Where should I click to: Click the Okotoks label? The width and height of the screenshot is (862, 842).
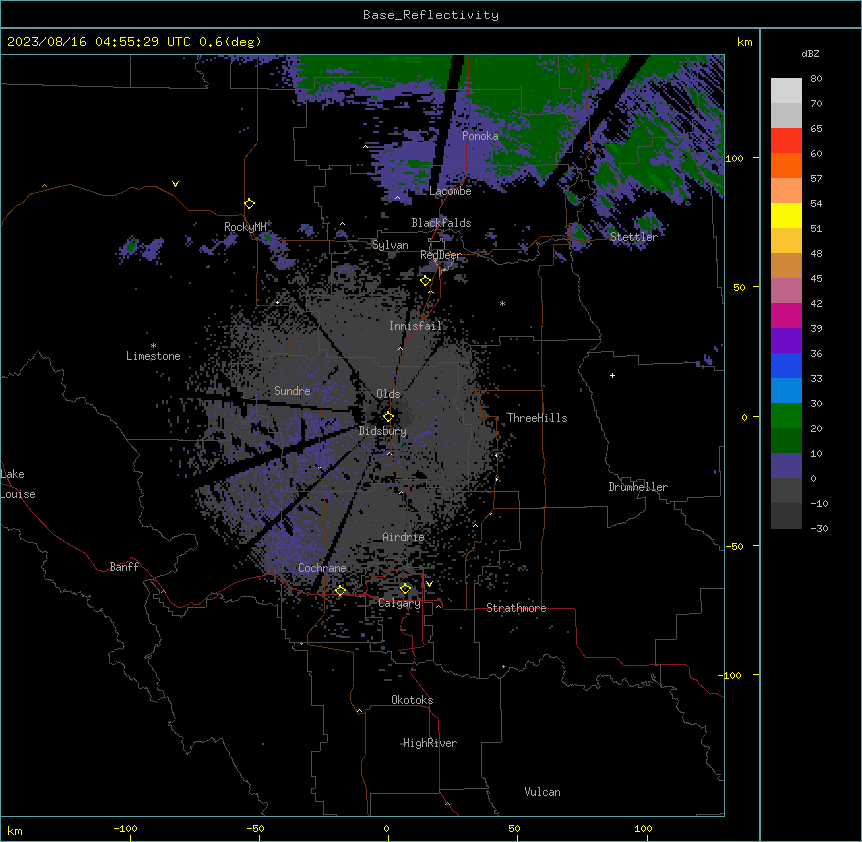[x=412, y=700]
